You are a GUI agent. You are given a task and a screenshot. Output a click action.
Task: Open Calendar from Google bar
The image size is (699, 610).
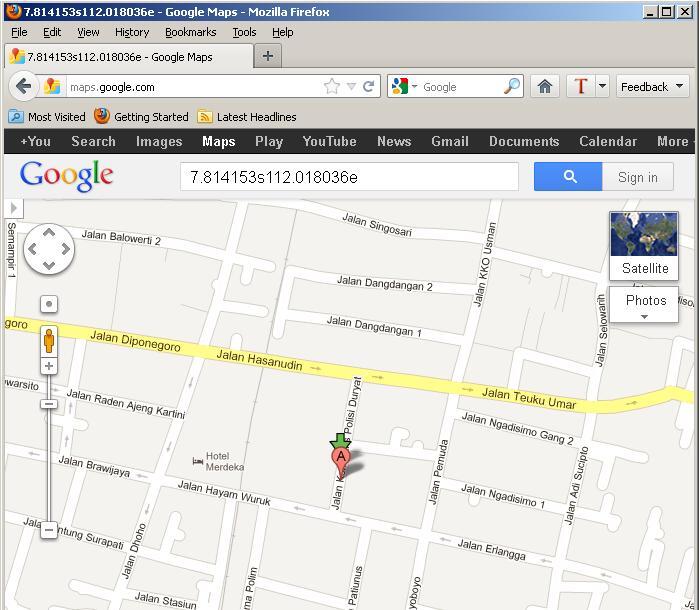point(608,141)
